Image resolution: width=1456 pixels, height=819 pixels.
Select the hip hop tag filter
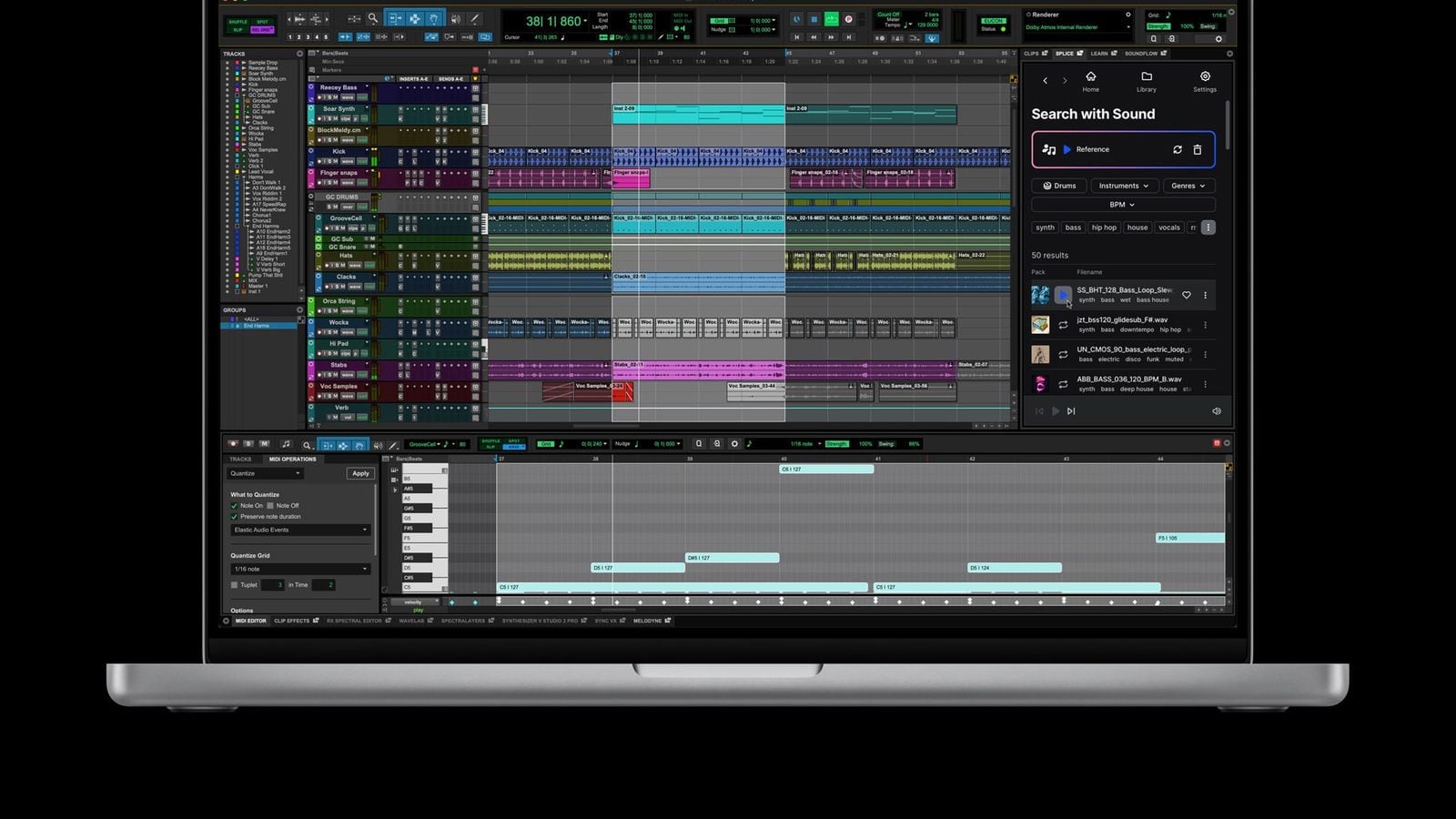(1104, 227)
